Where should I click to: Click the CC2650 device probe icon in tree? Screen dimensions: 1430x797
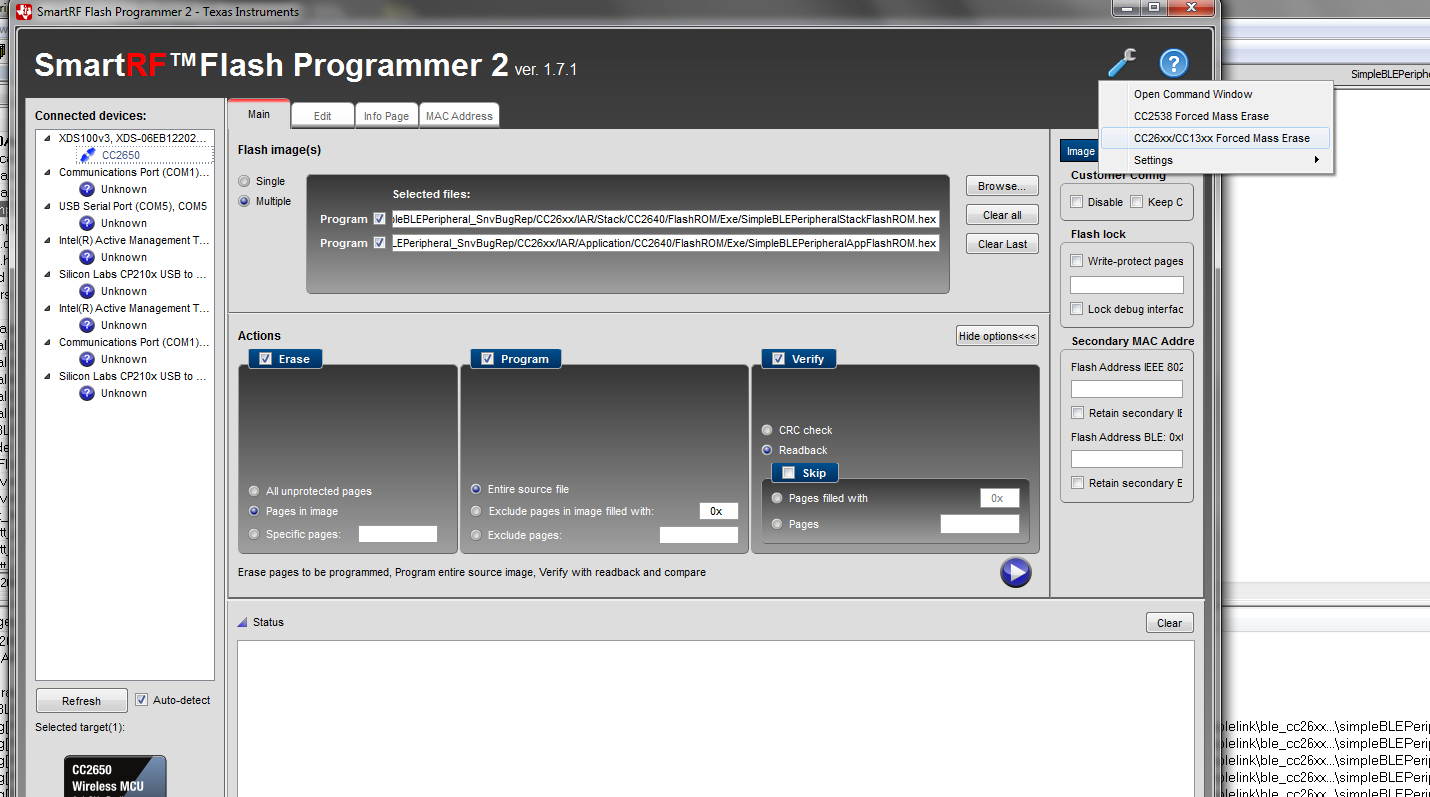click(88, 155)
